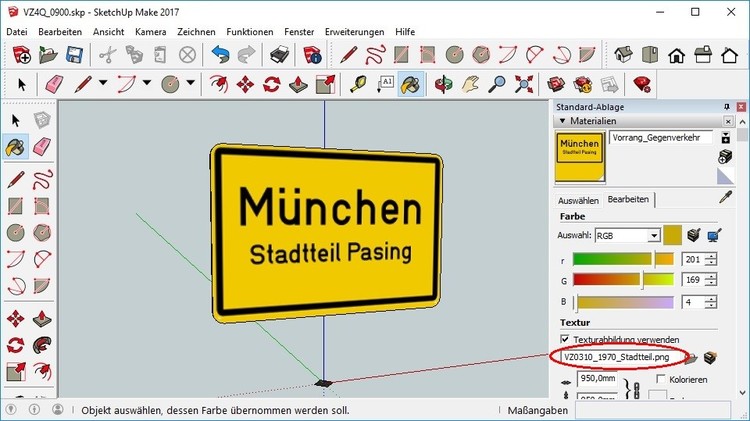Select the Tape Measure tool
The height and width of the screenshot is (421, 750).
pos(358,84)
